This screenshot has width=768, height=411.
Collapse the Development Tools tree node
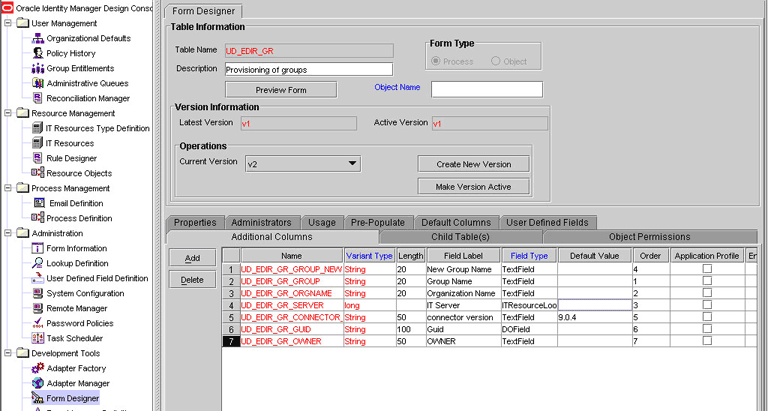tap(8, 353)
